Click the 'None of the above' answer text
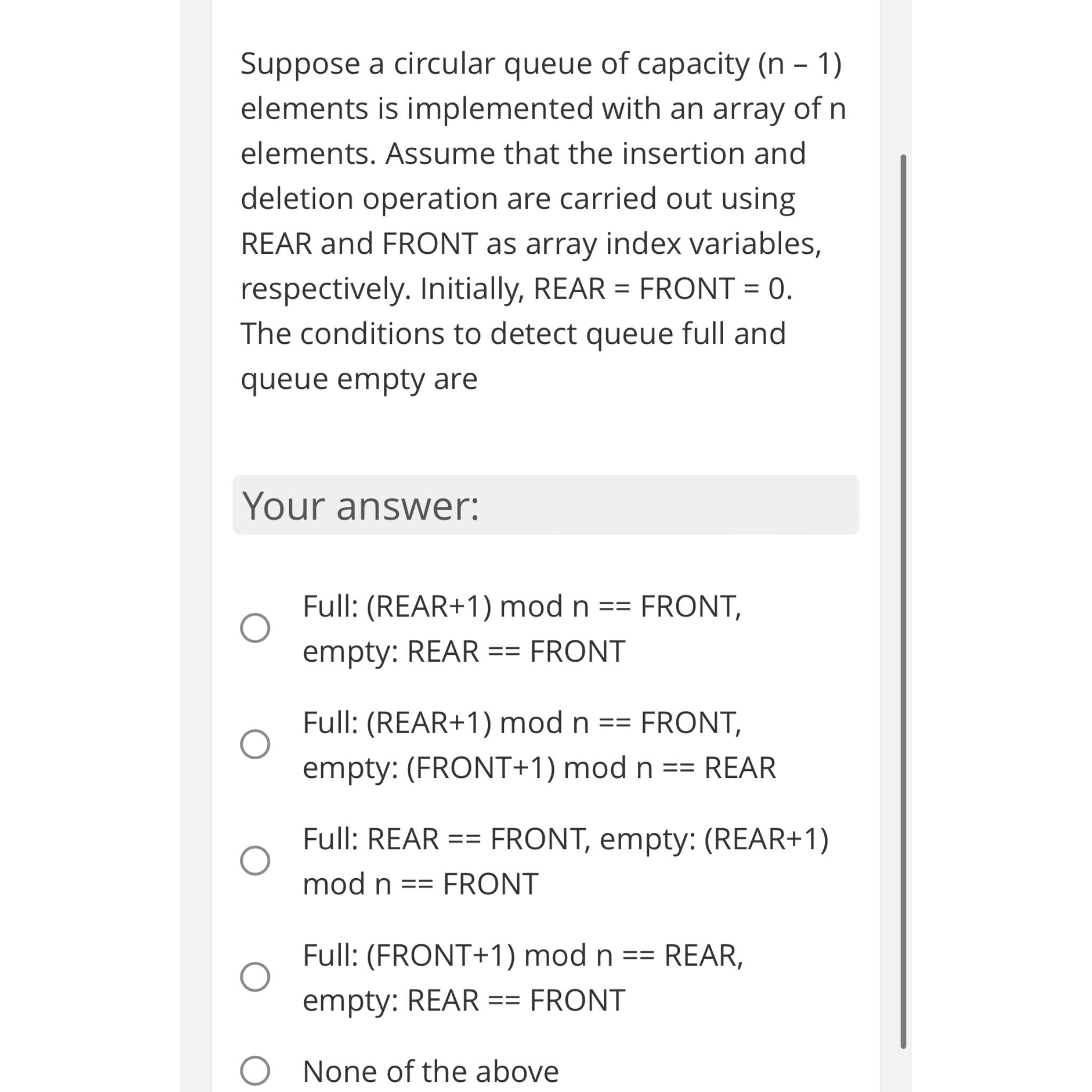 click(x=430, y=1070)
